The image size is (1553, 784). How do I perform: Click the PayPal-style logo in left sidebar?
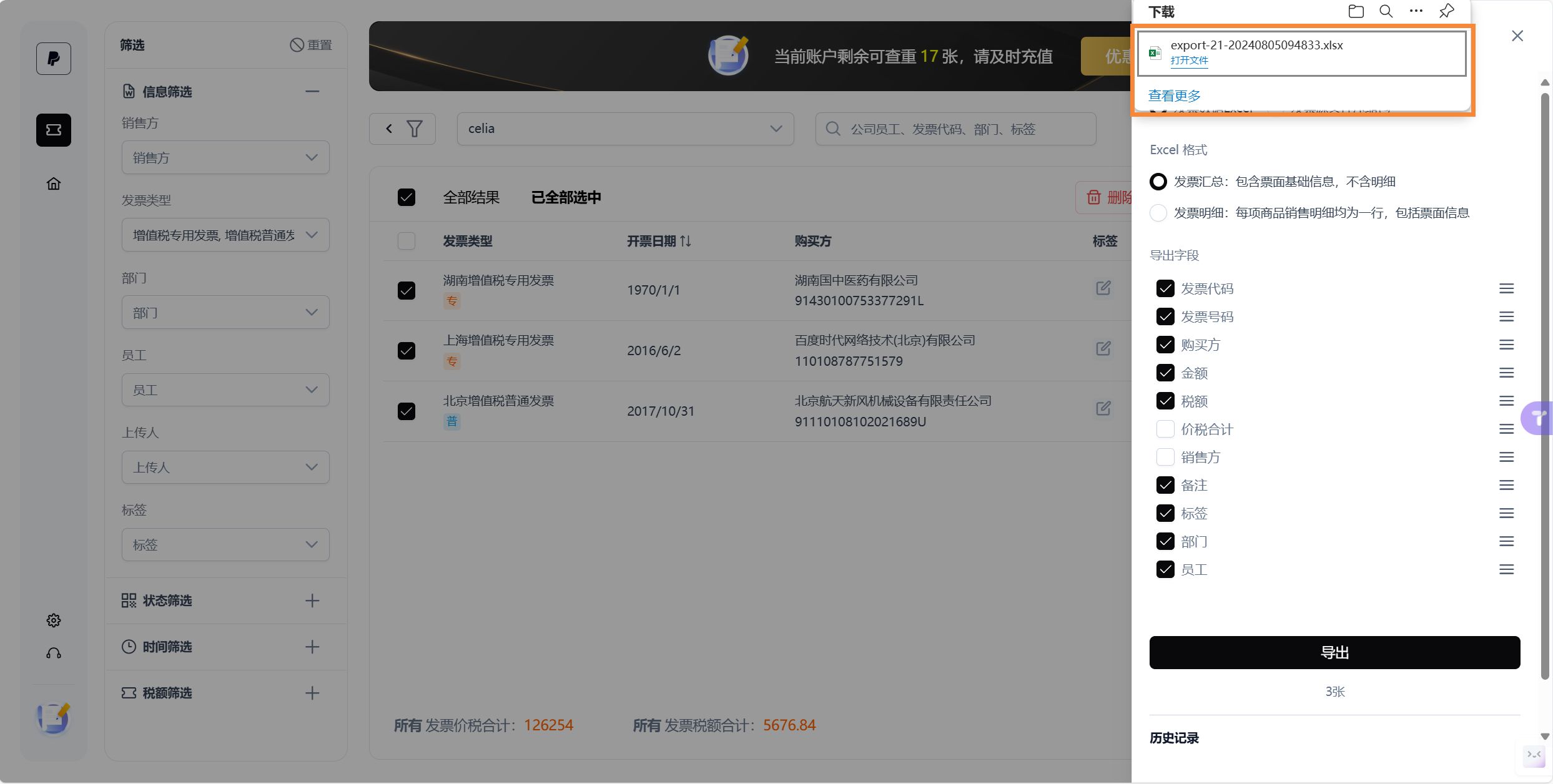tap(54, 59)
